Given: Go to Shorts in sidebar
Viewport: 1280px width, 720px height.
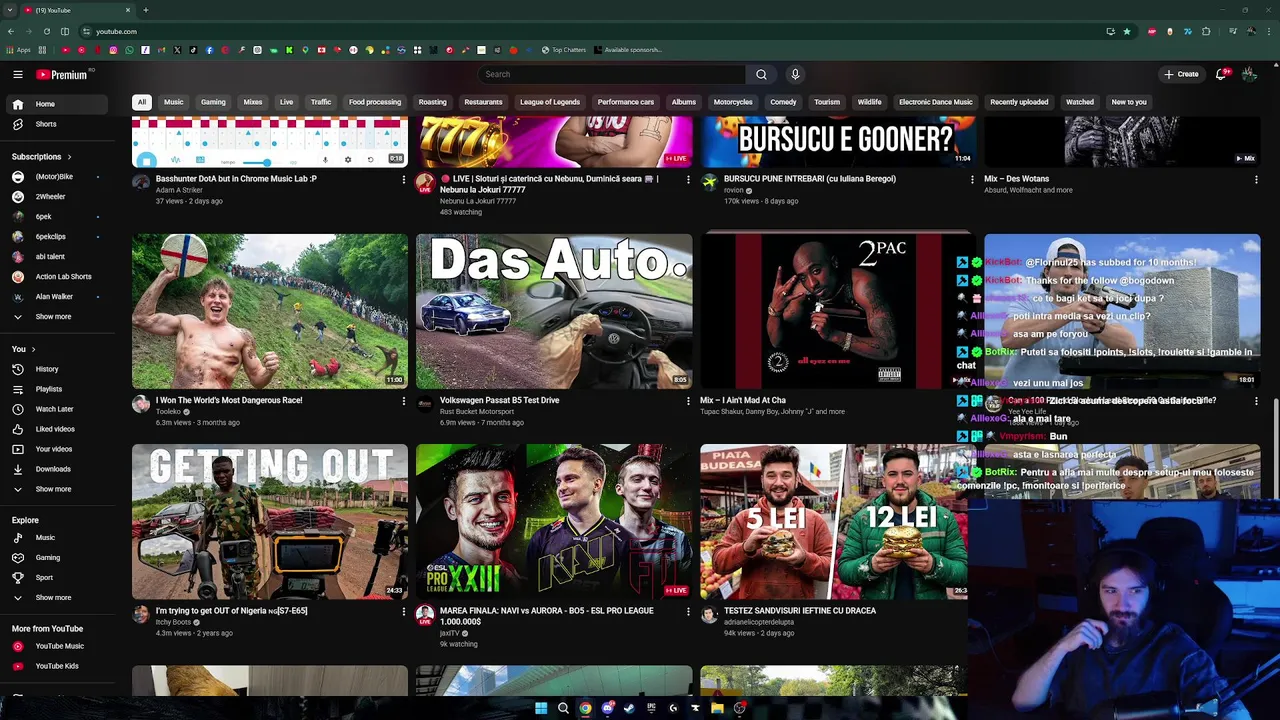Looking at the screenshot, I should (46, 124).
